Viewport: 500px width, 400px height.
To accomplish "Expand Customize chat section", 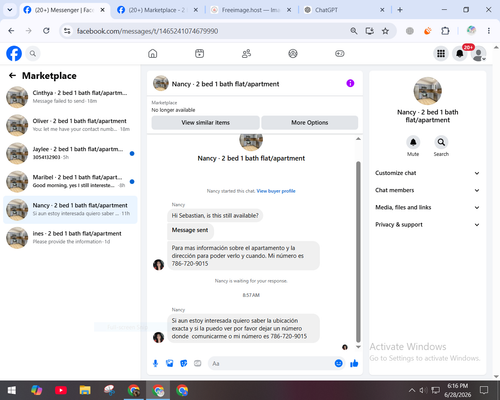I will click(427, 173).
